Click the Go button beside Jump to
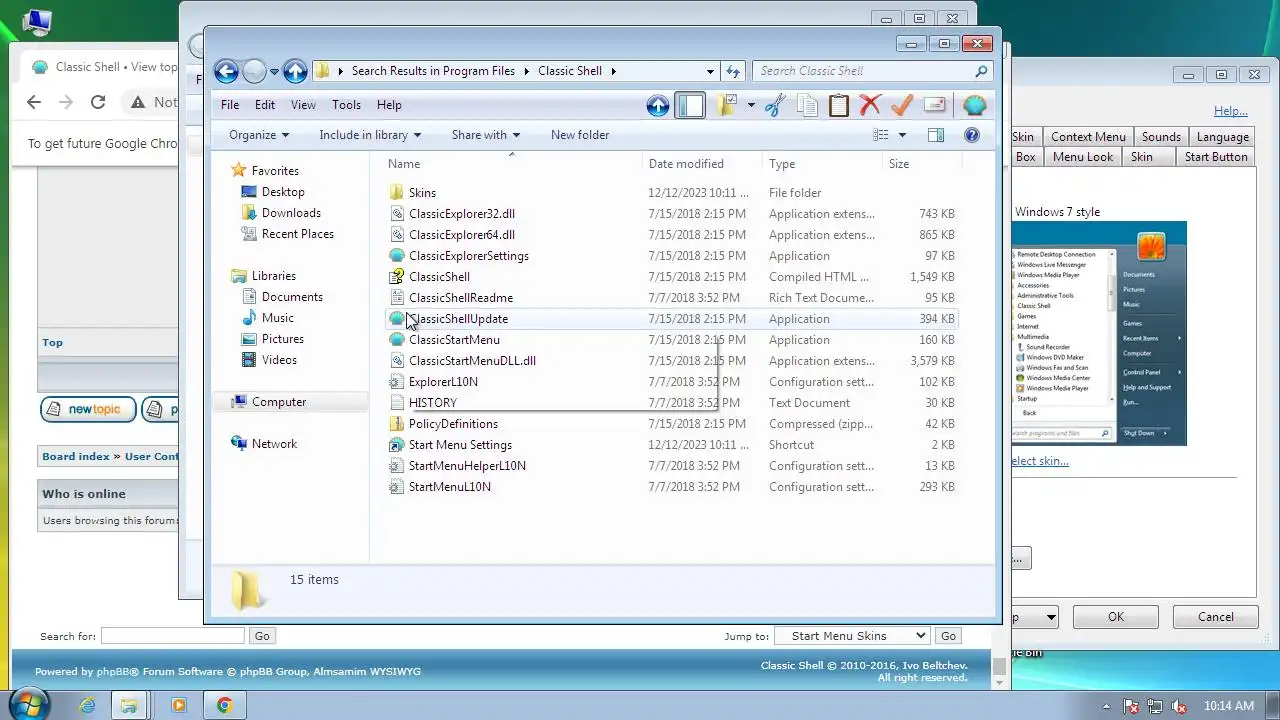1280x720 pixels. (948, 636)
